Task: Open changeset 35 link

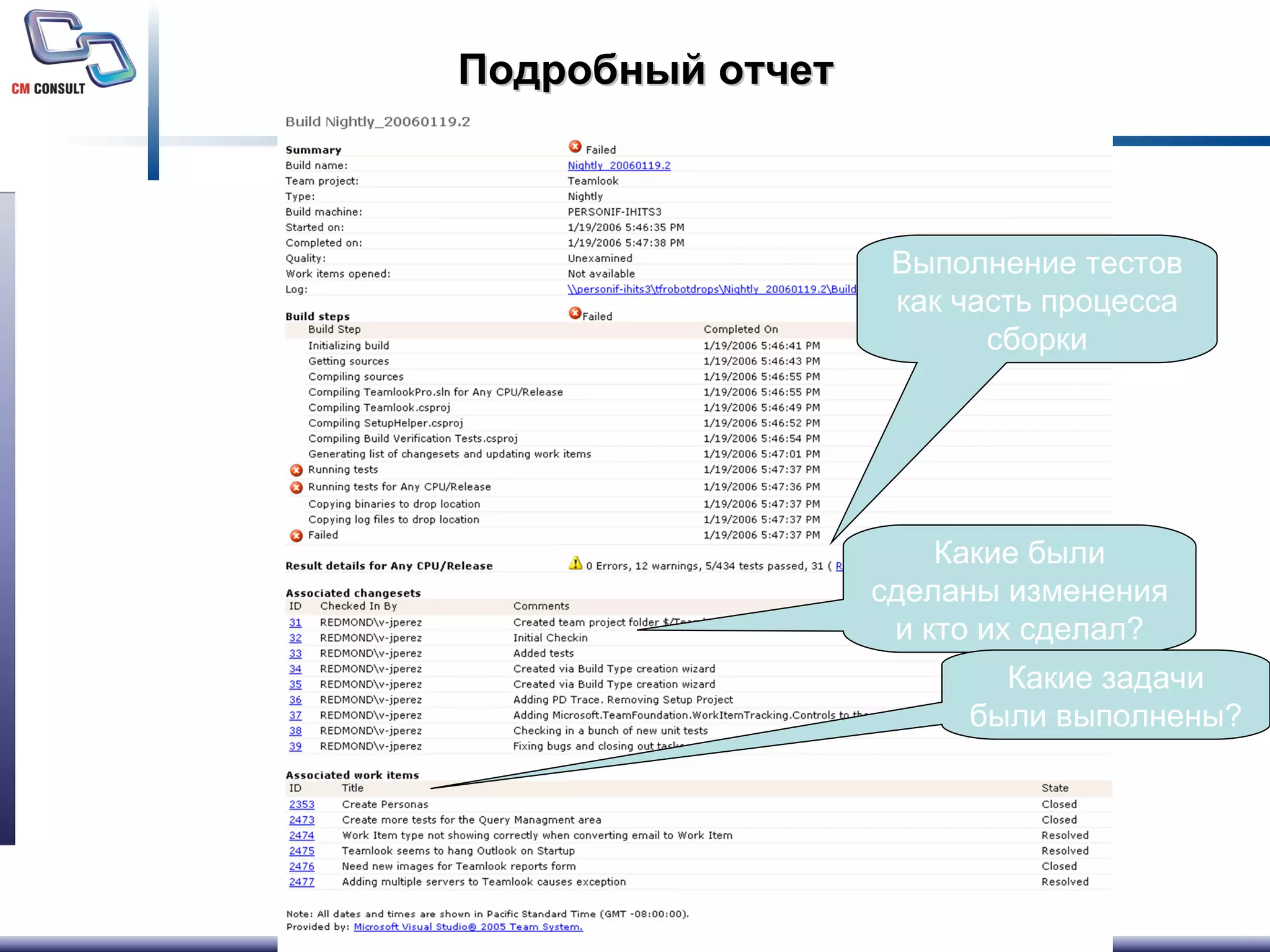Action: (295, 684)
